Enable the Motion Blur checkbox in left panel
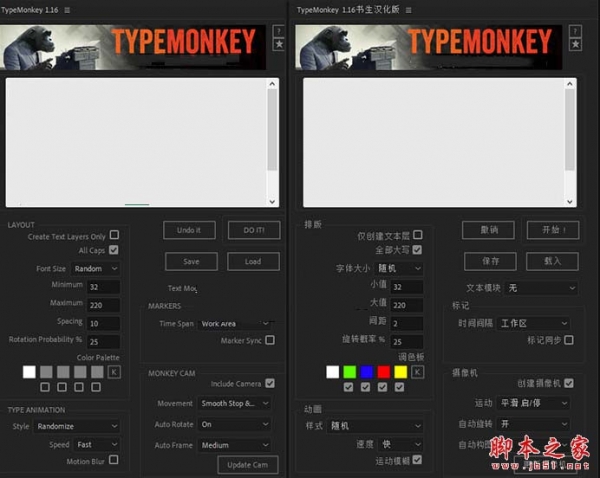Image resolution: width=600 pixels, height=478 pixels. click(114, 460)
